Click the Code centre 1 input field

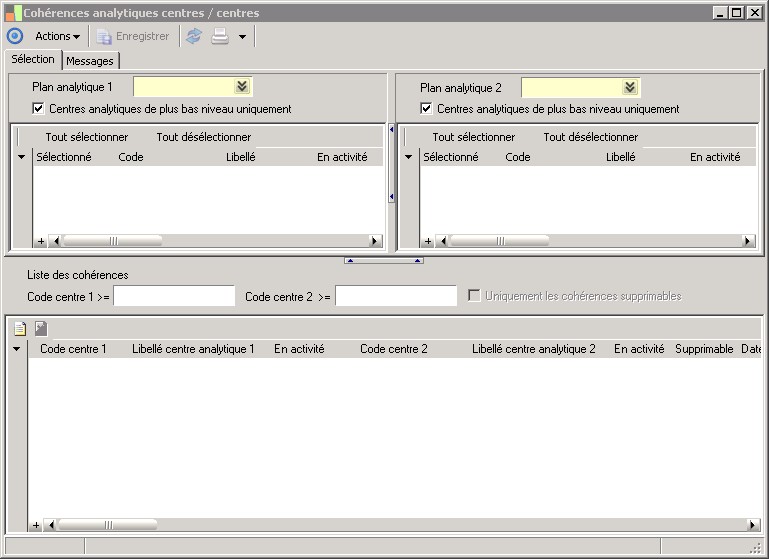click(174, 296)
